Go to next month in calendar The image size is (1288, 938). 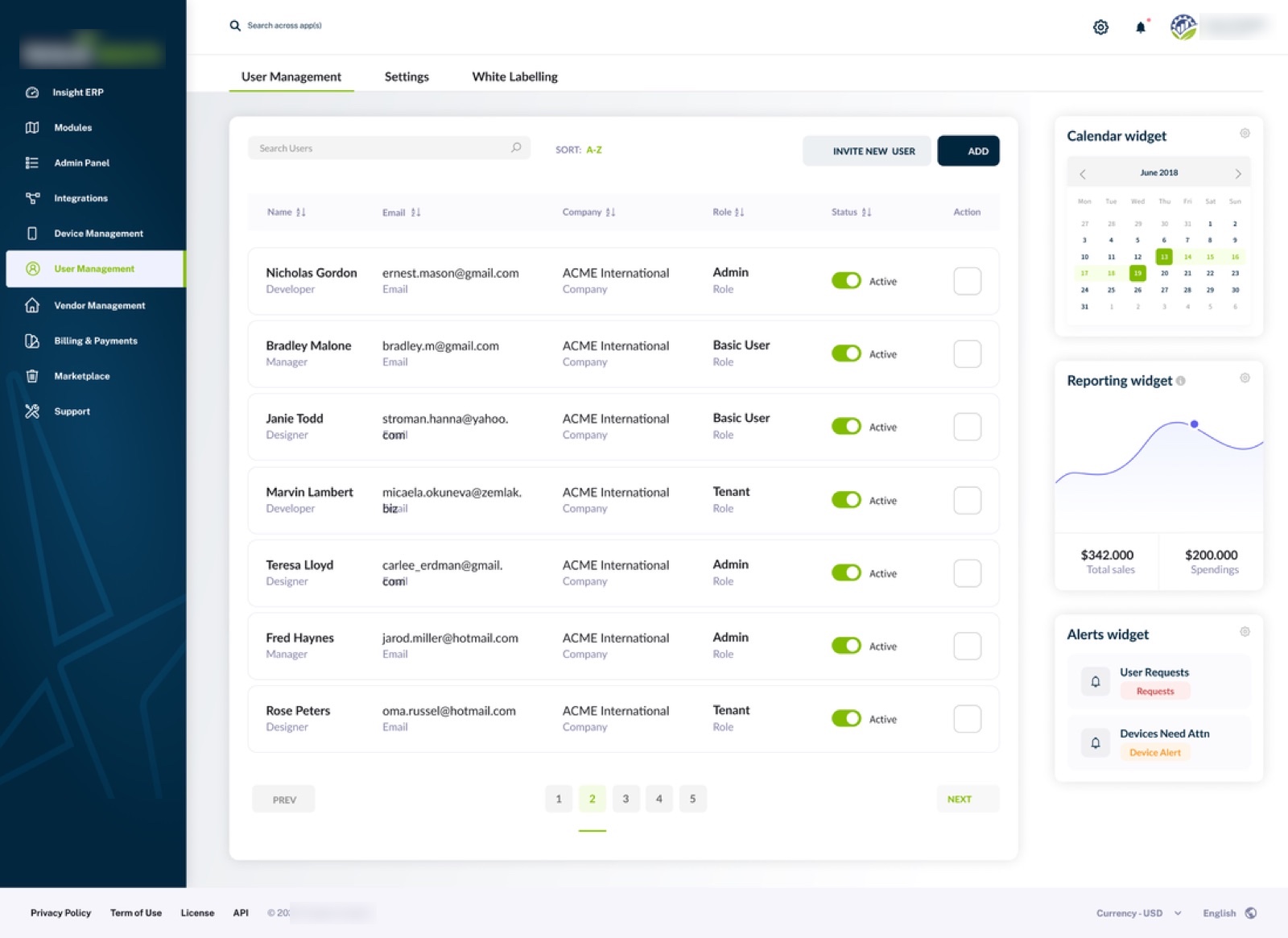click(x=1238, y=173)
